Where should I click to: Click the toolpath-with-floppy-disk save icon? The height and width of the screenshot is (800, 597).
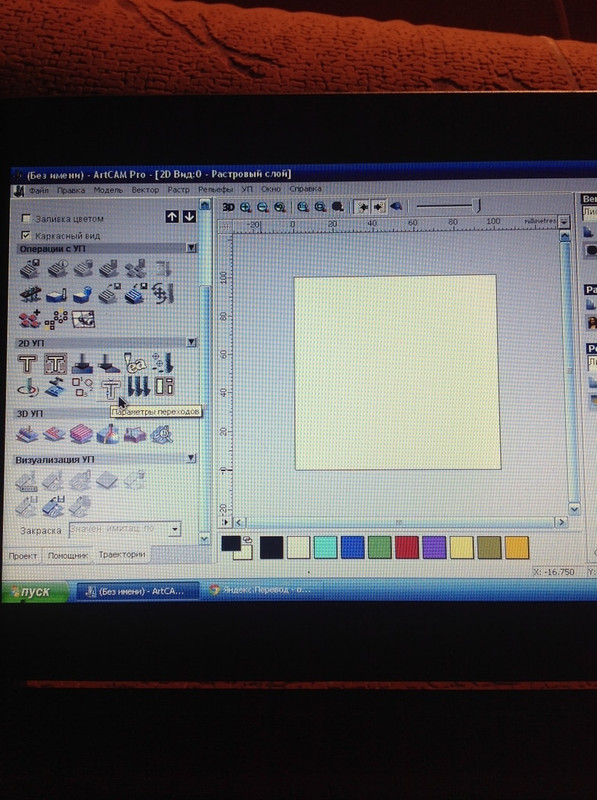tap(30, 268)
